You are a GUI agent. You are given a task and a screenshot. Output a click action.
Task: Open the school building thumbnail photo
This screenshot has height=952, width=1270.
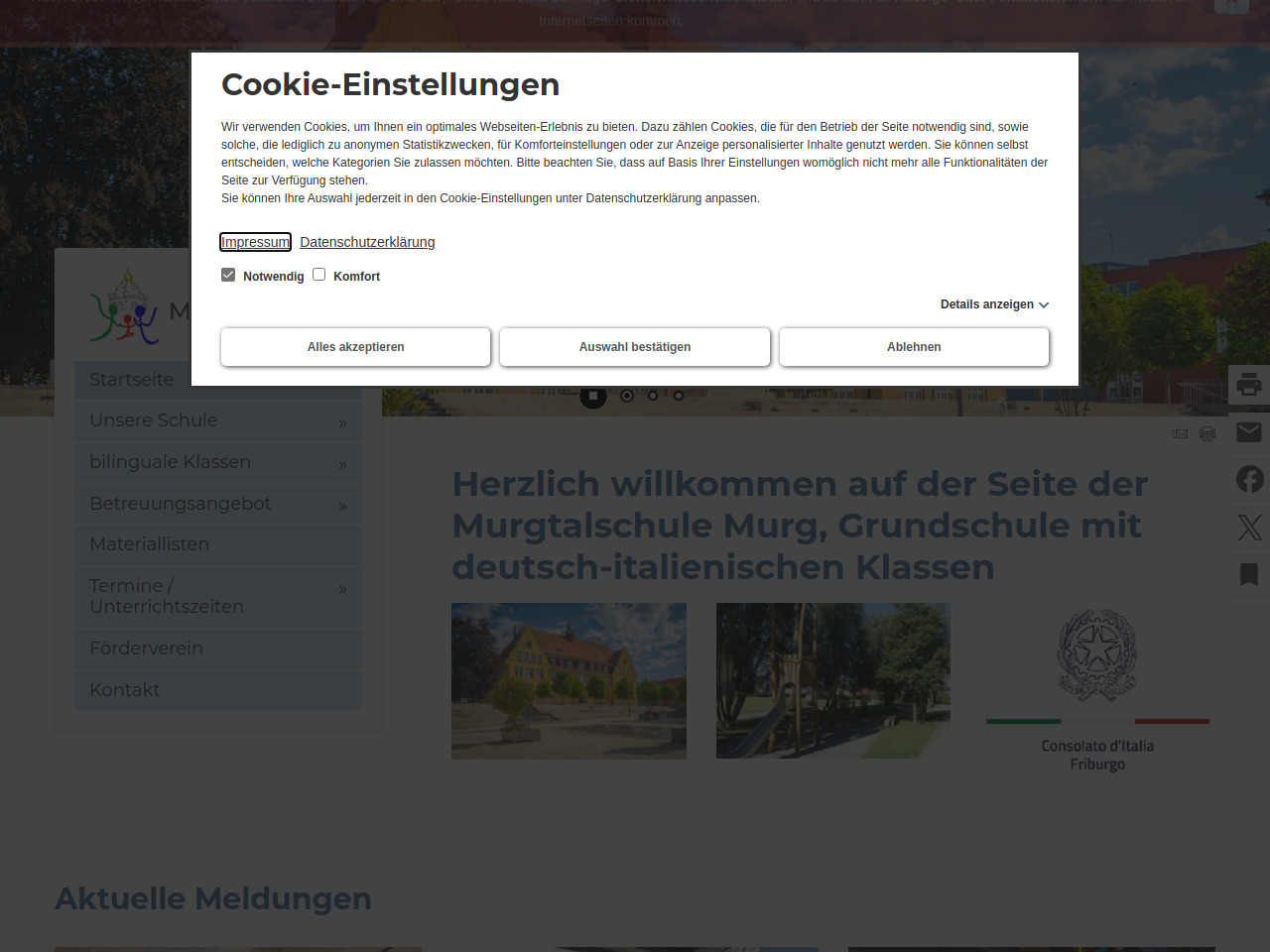point(569,681)
